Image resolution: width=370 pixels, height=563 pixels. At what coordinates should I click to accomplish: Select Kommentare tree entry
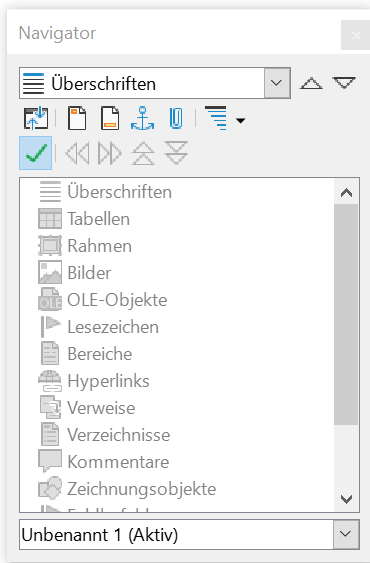pyautogui.click(x=118, y=462)
